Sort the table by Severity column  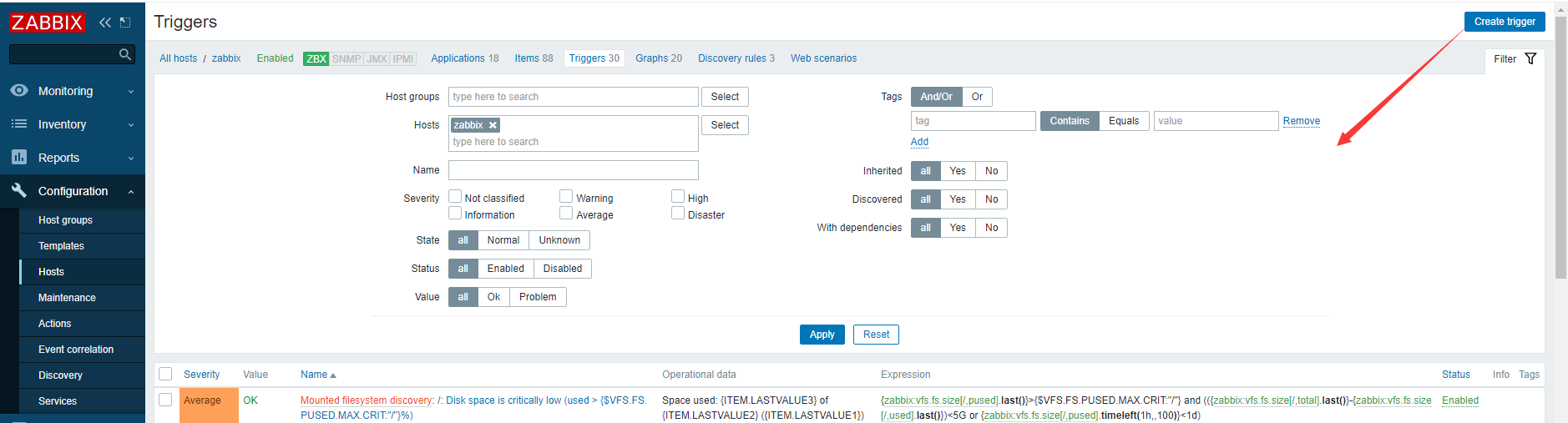201,375
